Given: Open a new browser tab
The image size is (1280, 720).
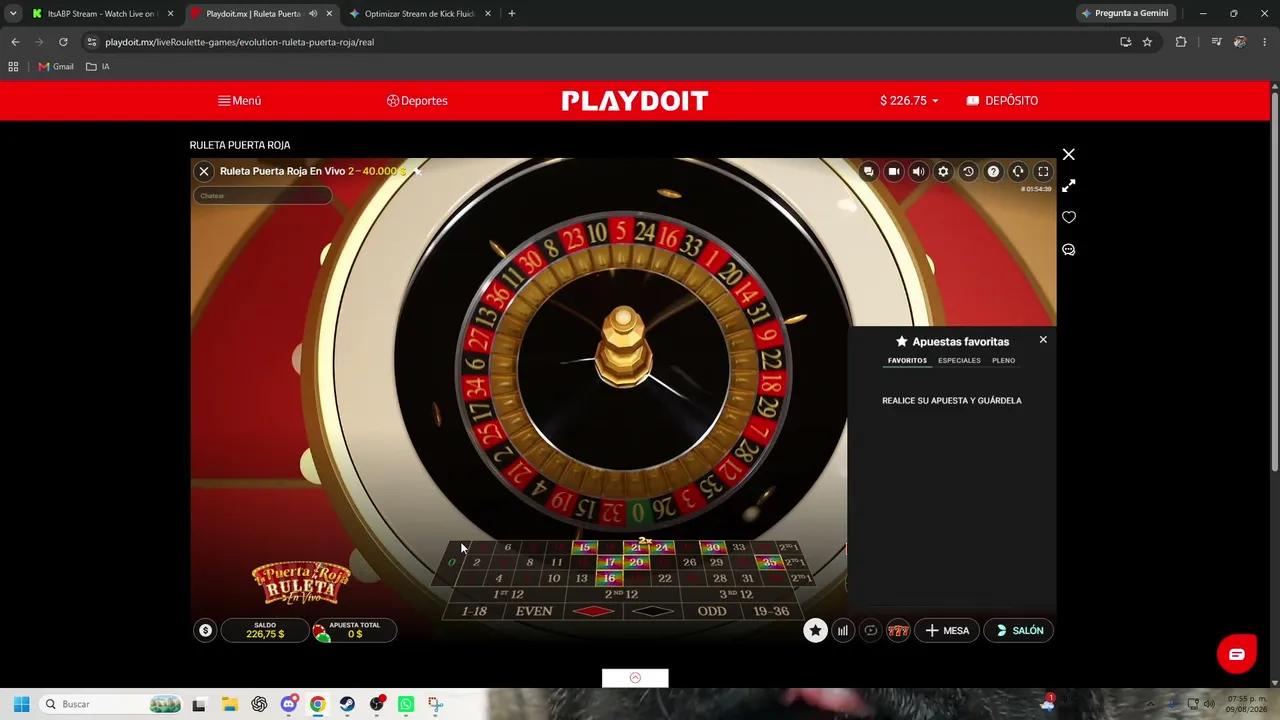Looking at the screenshot, I should (512, 14).
